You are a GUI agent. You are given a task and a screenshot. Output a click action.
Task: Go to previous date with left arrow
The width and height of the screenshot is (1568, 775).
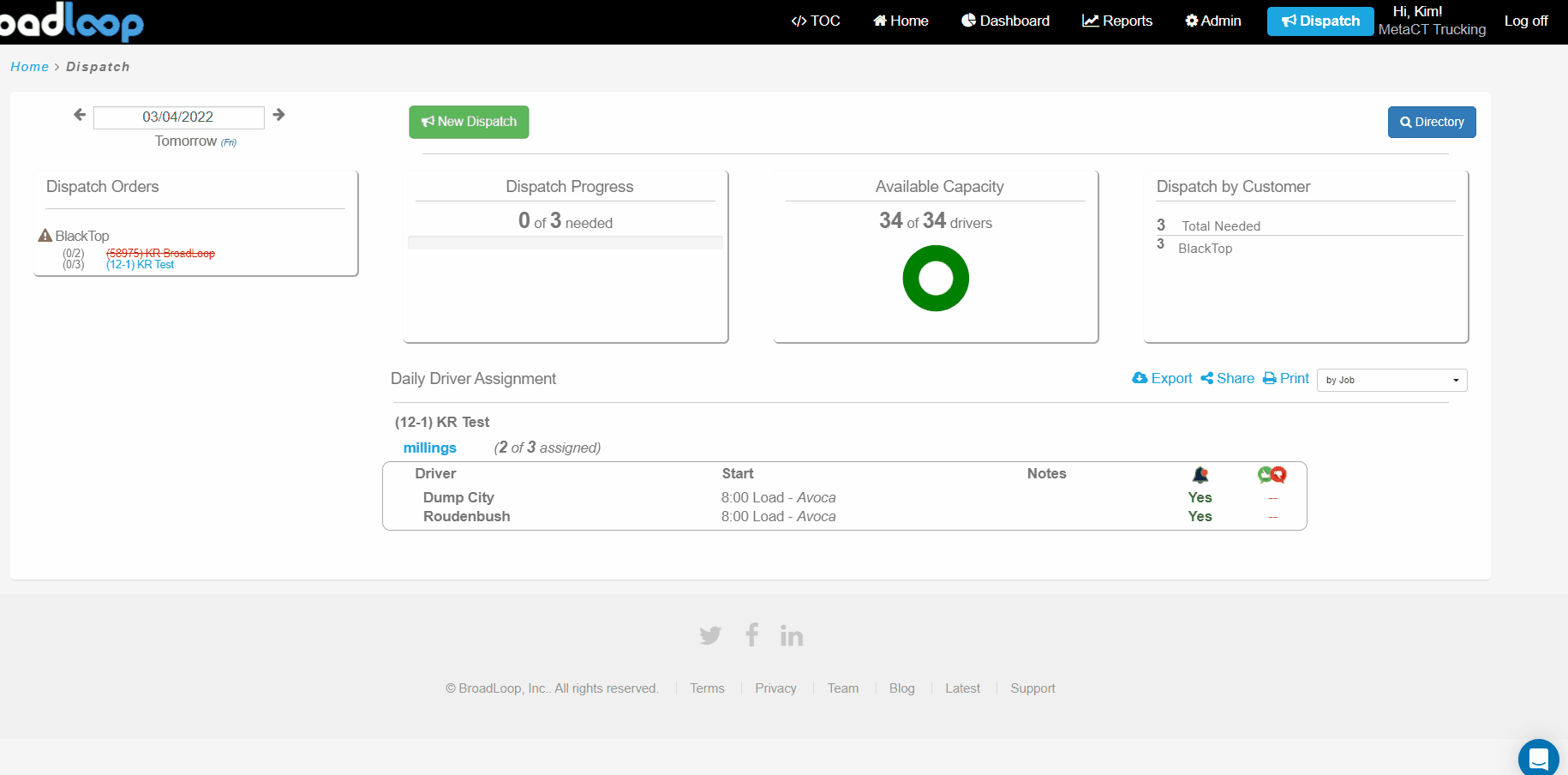click(x=80, y=115)
